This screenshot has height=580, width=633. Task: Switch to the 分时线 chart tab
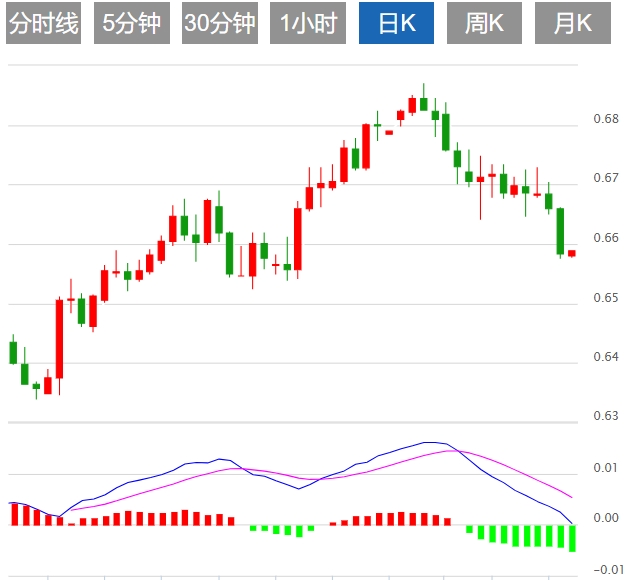pos(44,23)
